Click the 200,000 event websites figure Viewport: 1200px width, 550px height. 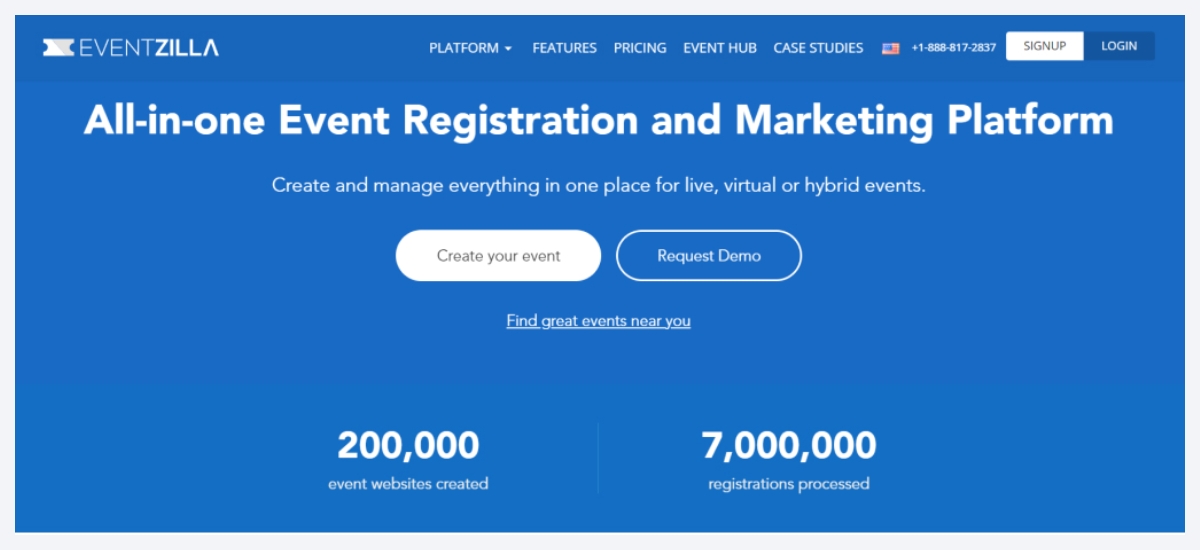408,445
